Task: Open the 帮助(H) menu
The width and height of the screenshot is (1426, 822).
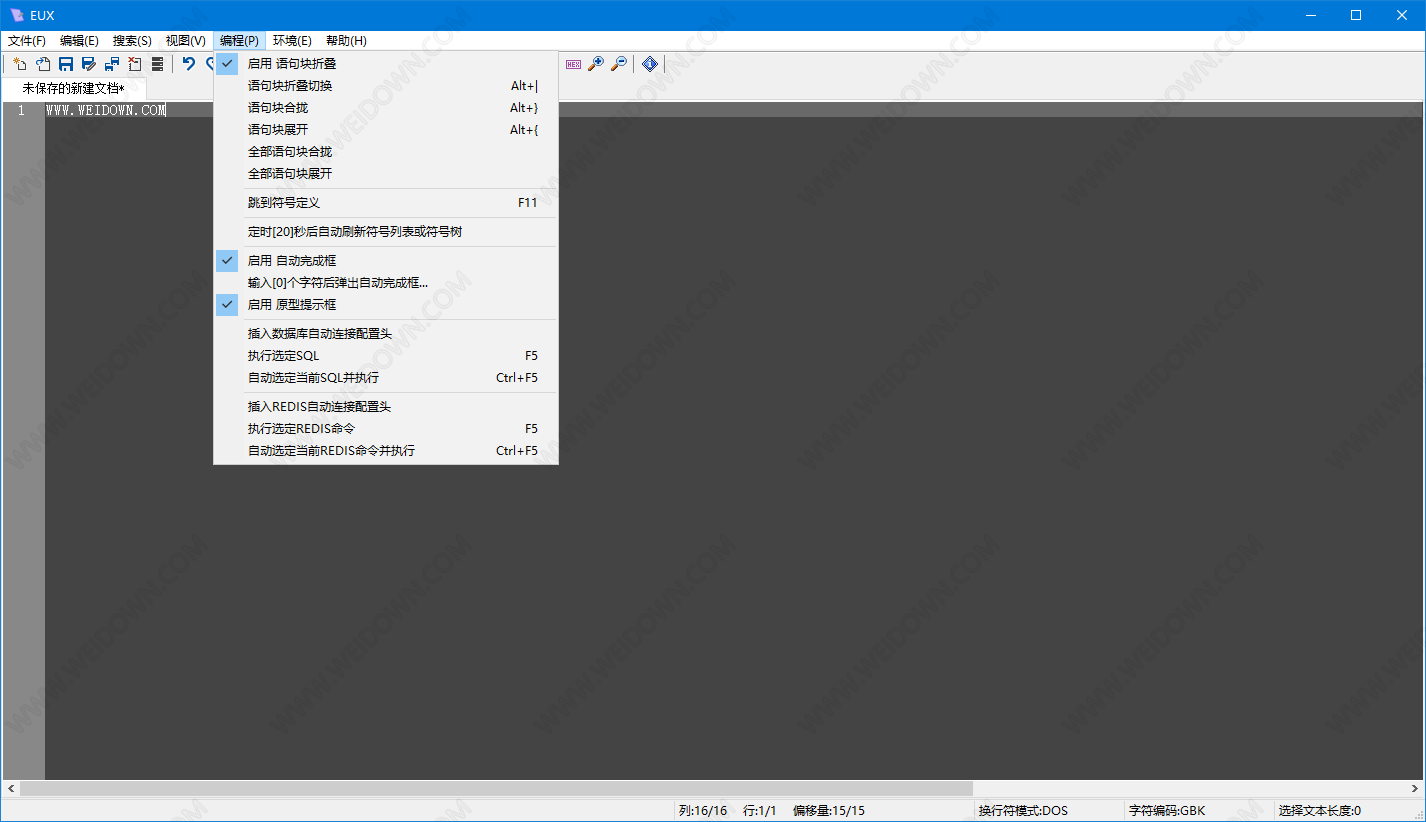Action: click(x=346, y=41)
